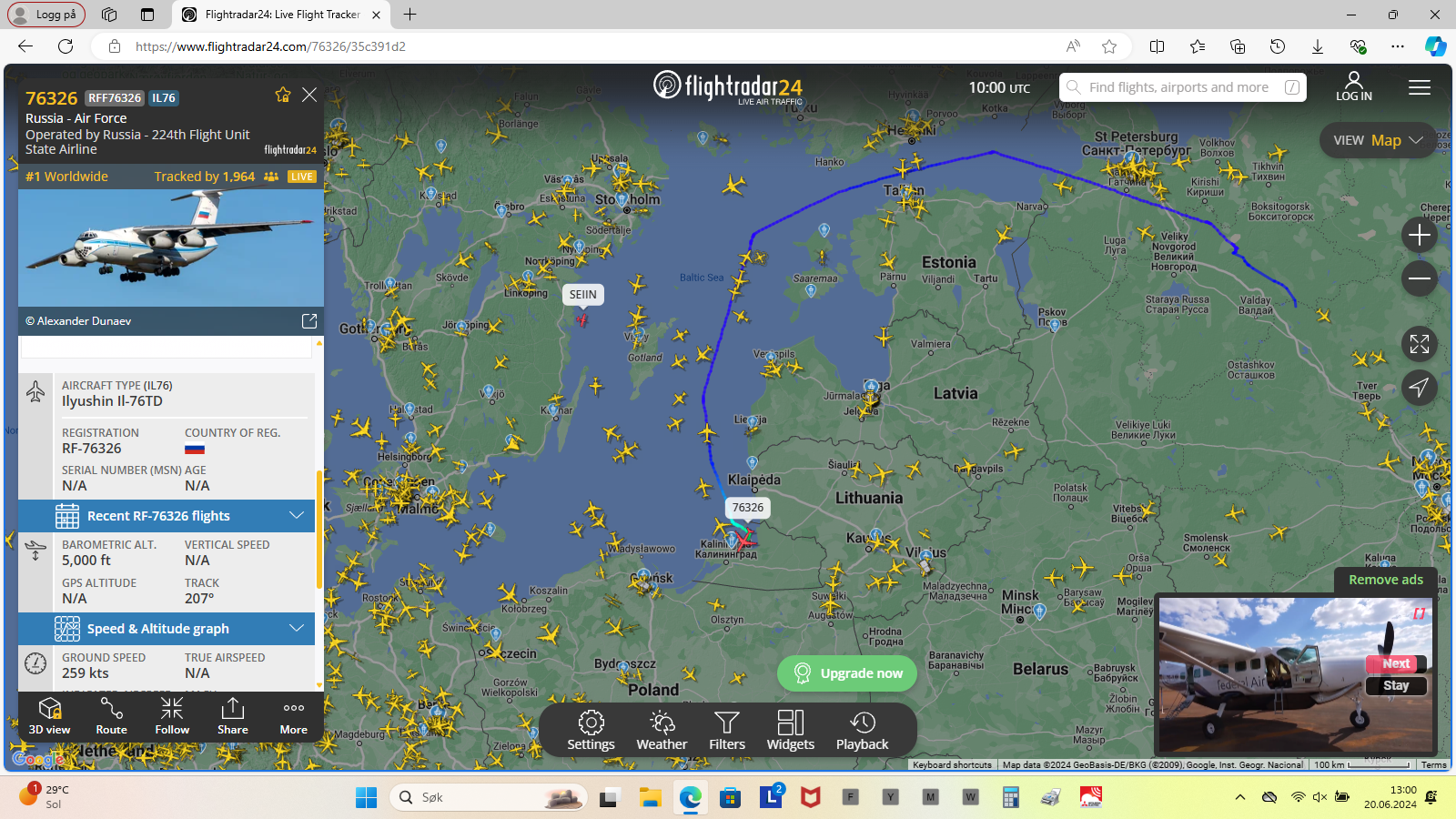
Task: Open Edge split screen view
Action: 1157,46
